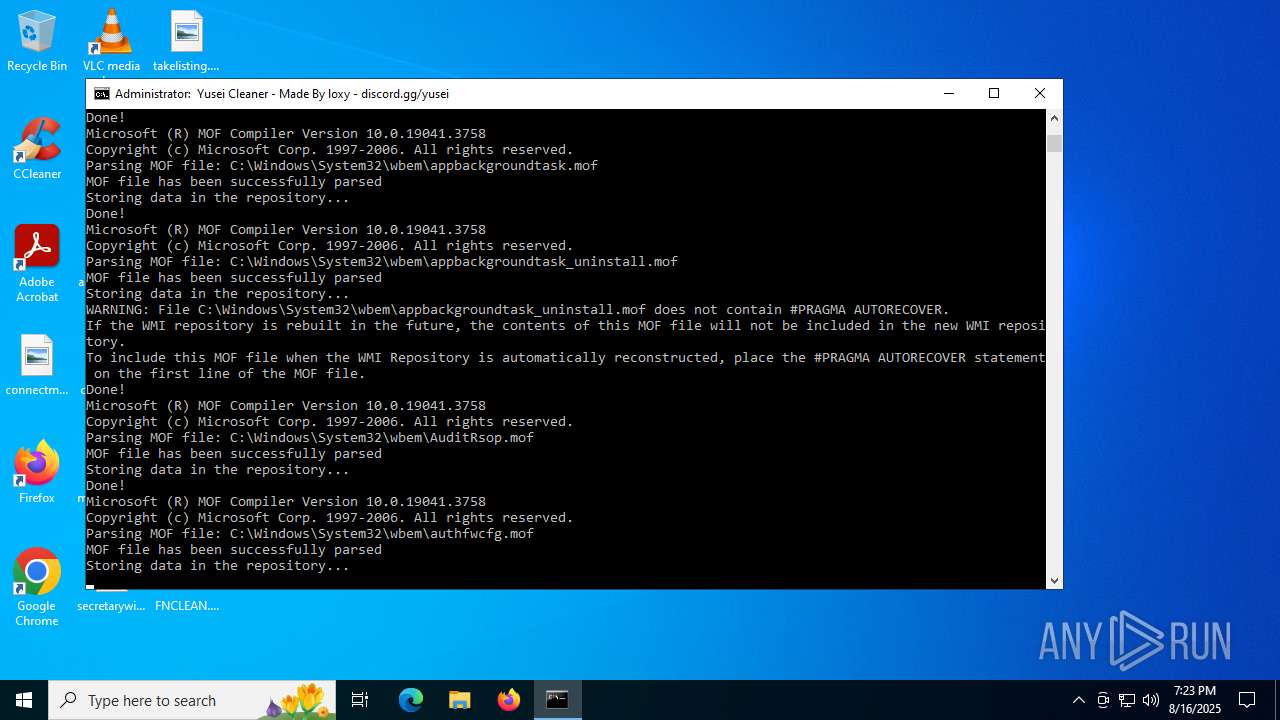Open Firefox desktop shortcut
Screen dimensions: 1280x720
37,473
